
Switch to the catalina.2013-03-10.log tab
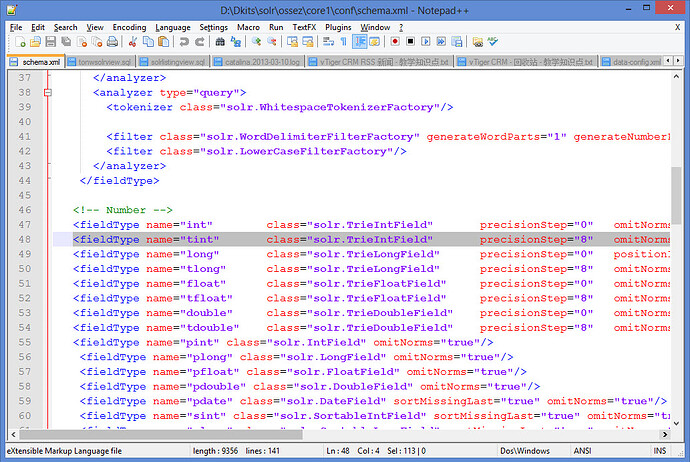258,62
